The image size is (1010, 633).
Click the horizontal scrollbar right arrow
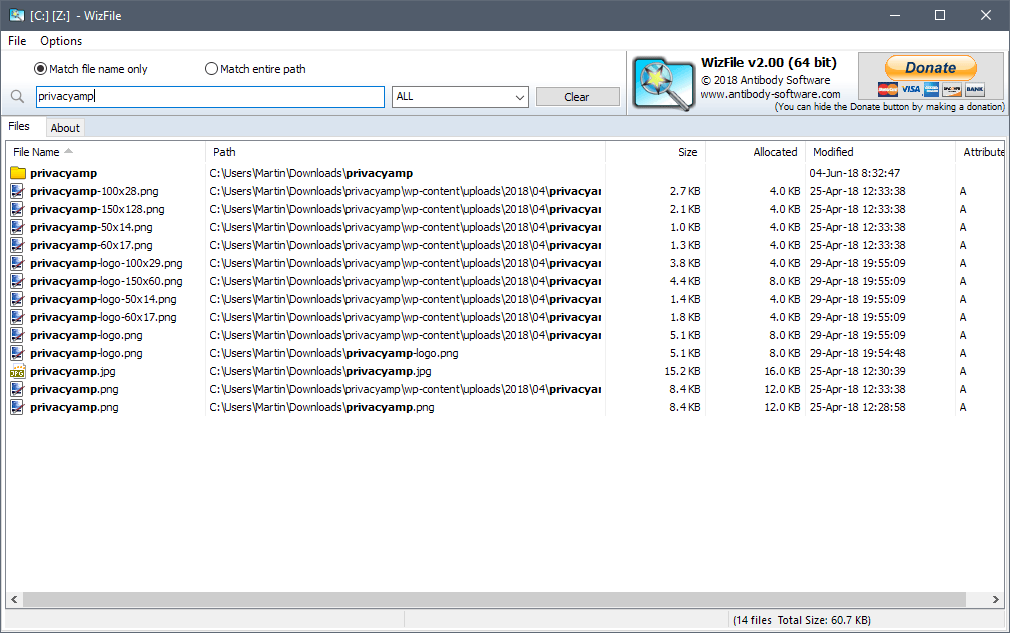pos(996,600)
